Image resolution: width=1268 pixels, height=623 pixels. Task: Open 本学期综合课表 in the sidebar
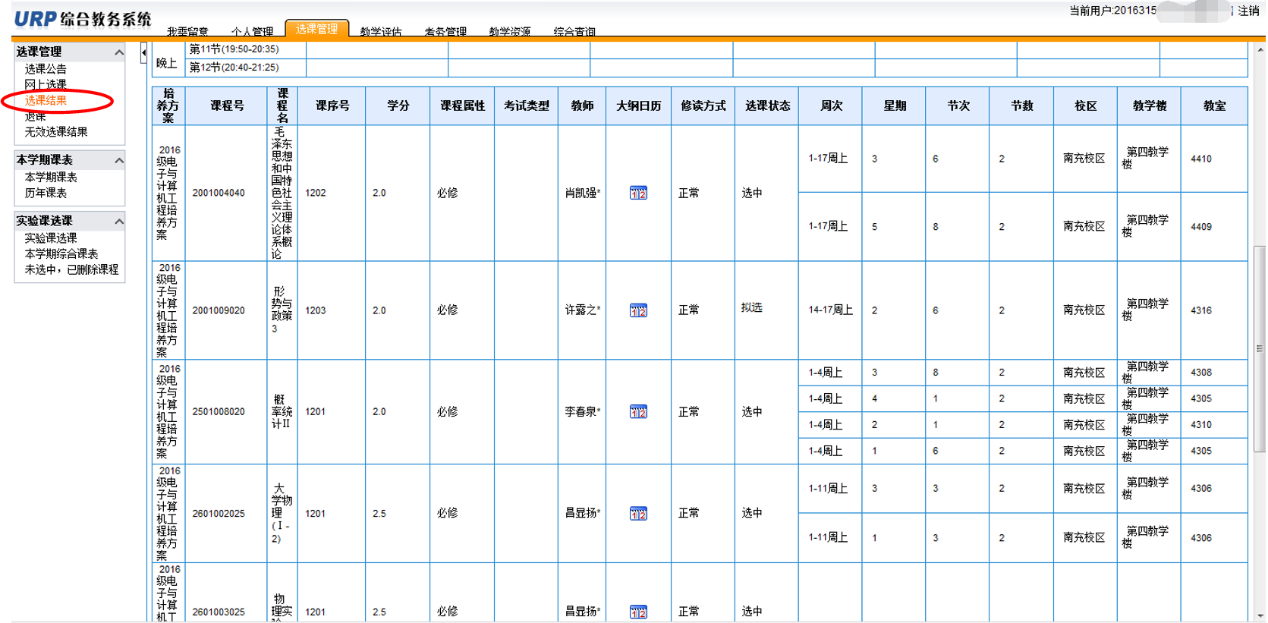click(61, 254)
